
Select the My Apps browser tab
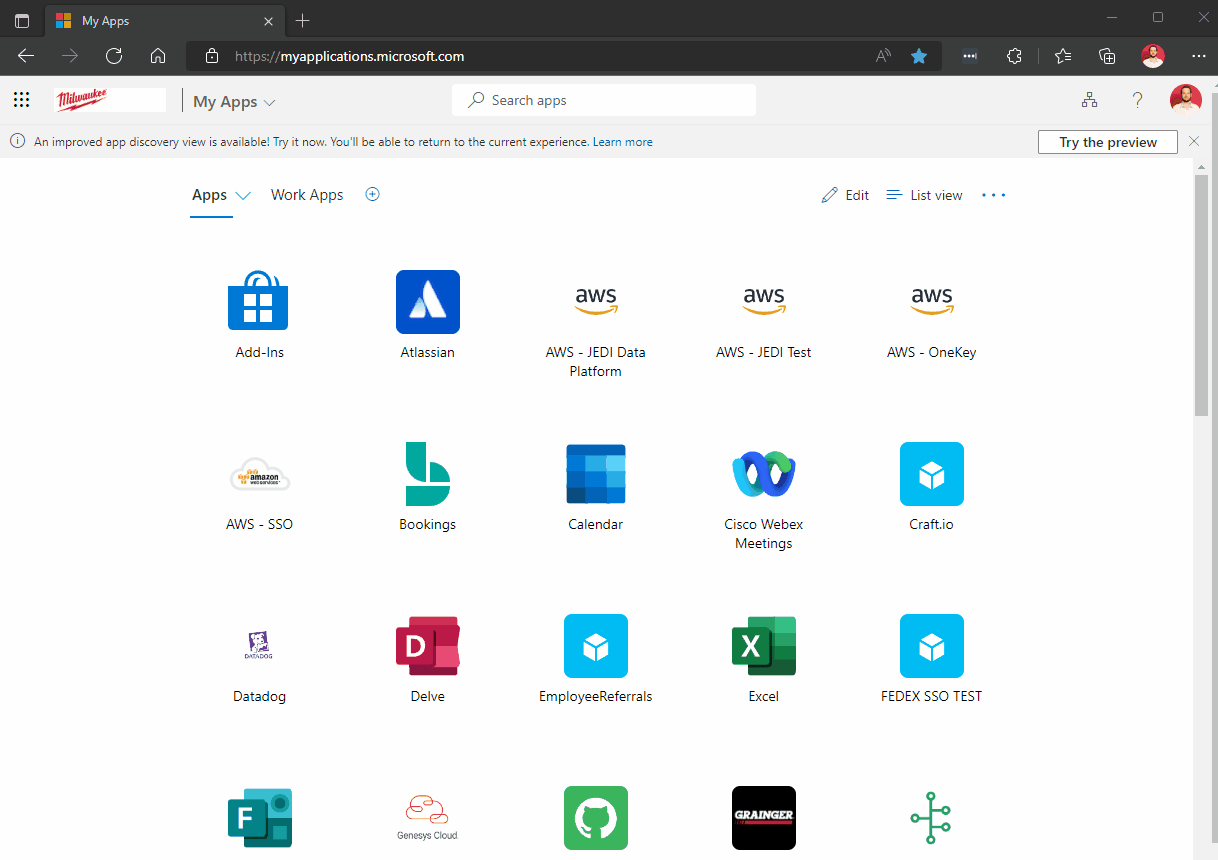(x=164, y=21)
